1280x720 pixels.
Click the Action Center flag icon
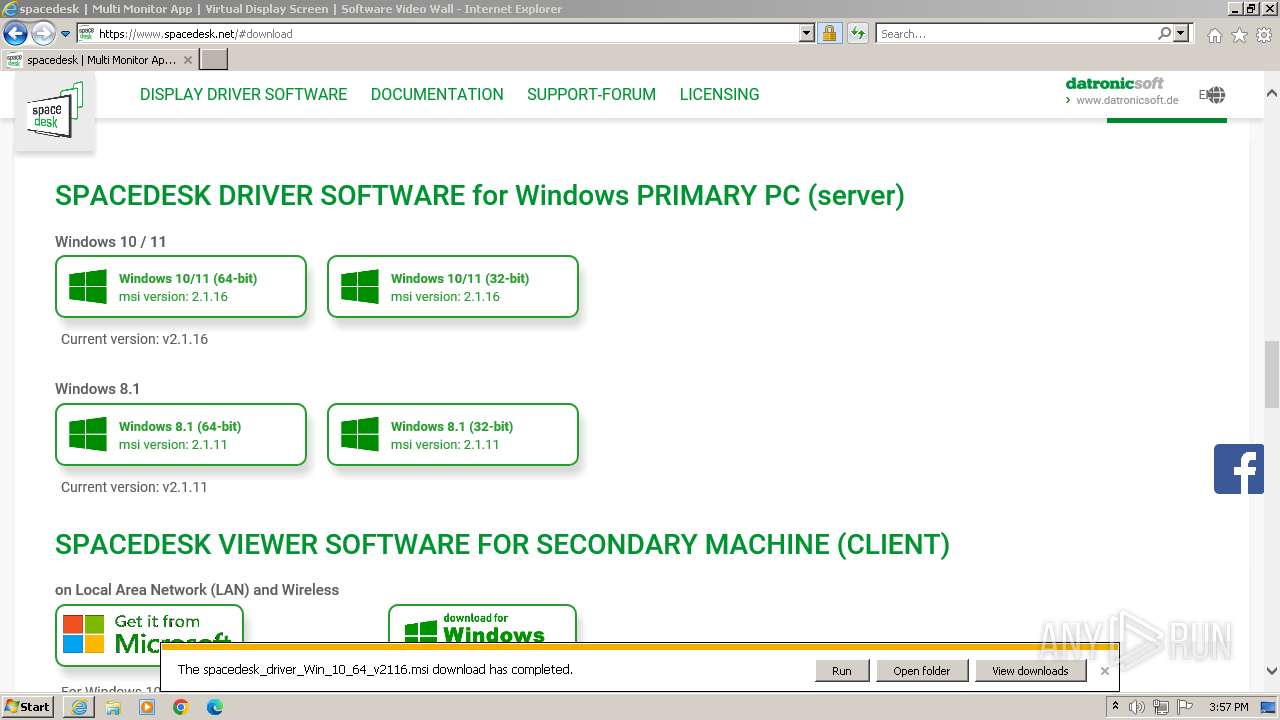tap(1185, 707)
